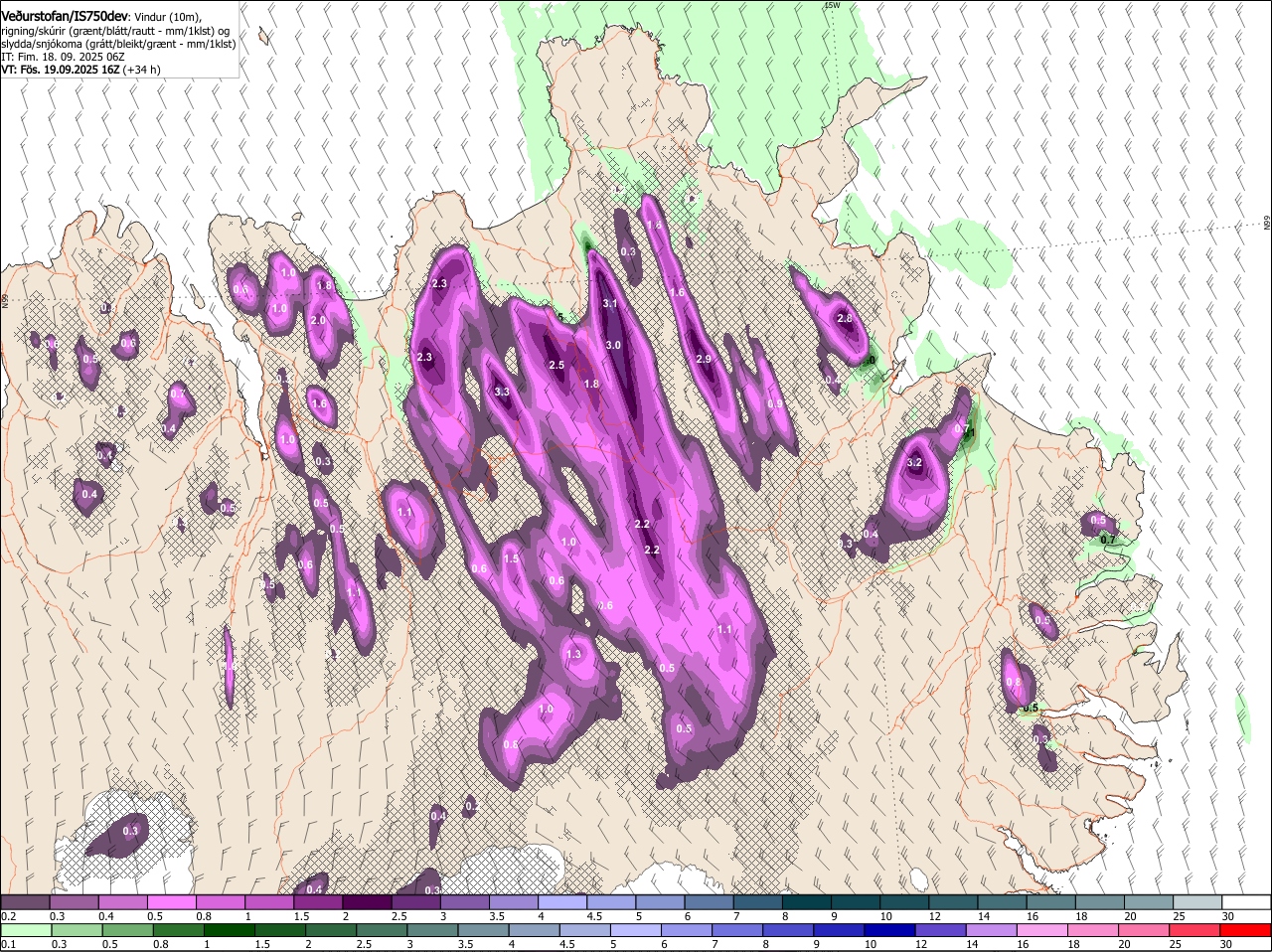Click the '0.2' label under the upper legend
This screenshot has width=1272, height=952.
tap(8, 915)
